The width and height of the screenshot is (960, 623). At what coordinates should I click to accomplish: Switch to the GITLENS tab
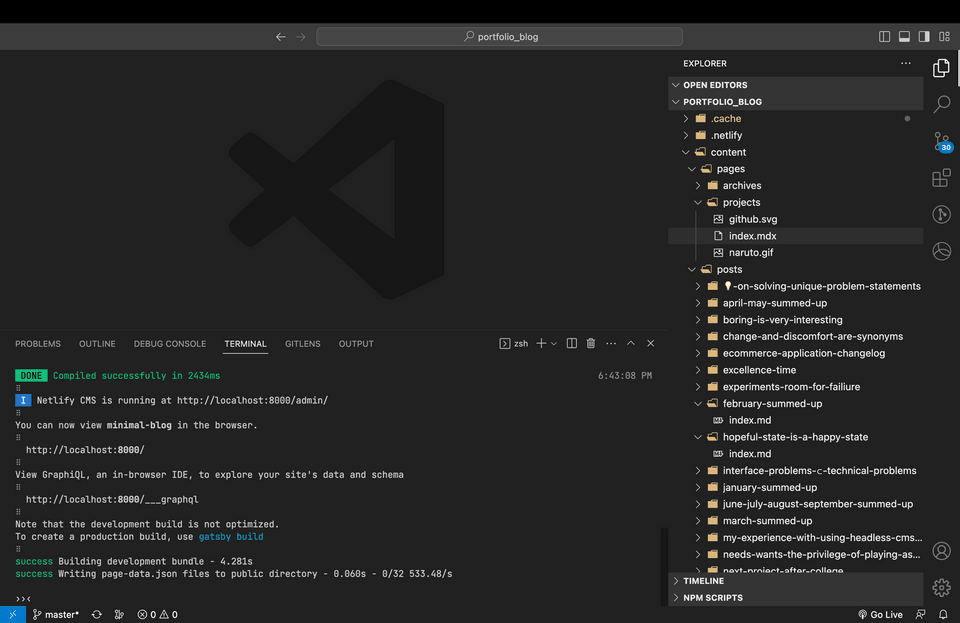click(x=302, y=344)
